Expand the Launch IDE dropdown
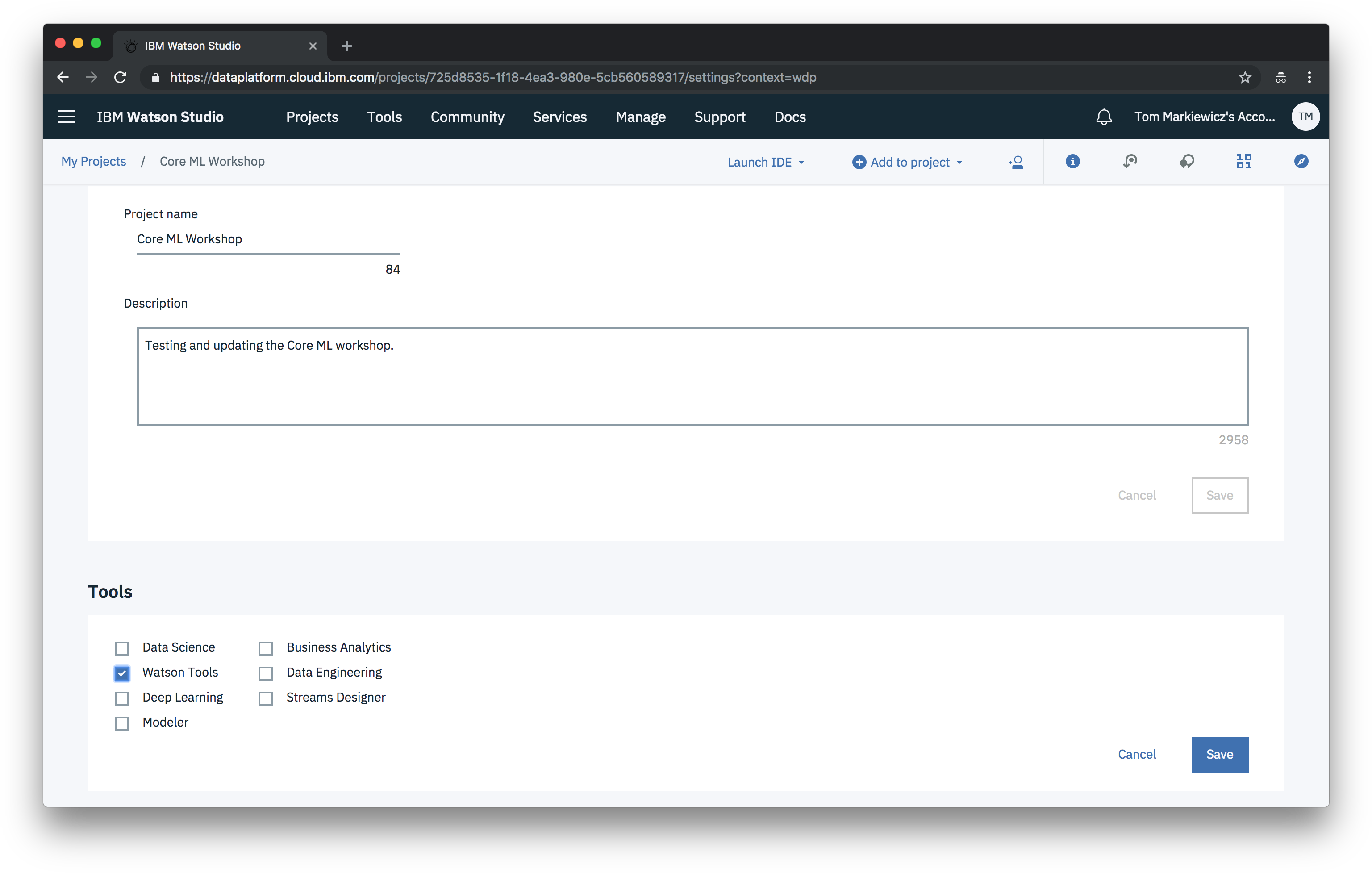 pos(765,163)
